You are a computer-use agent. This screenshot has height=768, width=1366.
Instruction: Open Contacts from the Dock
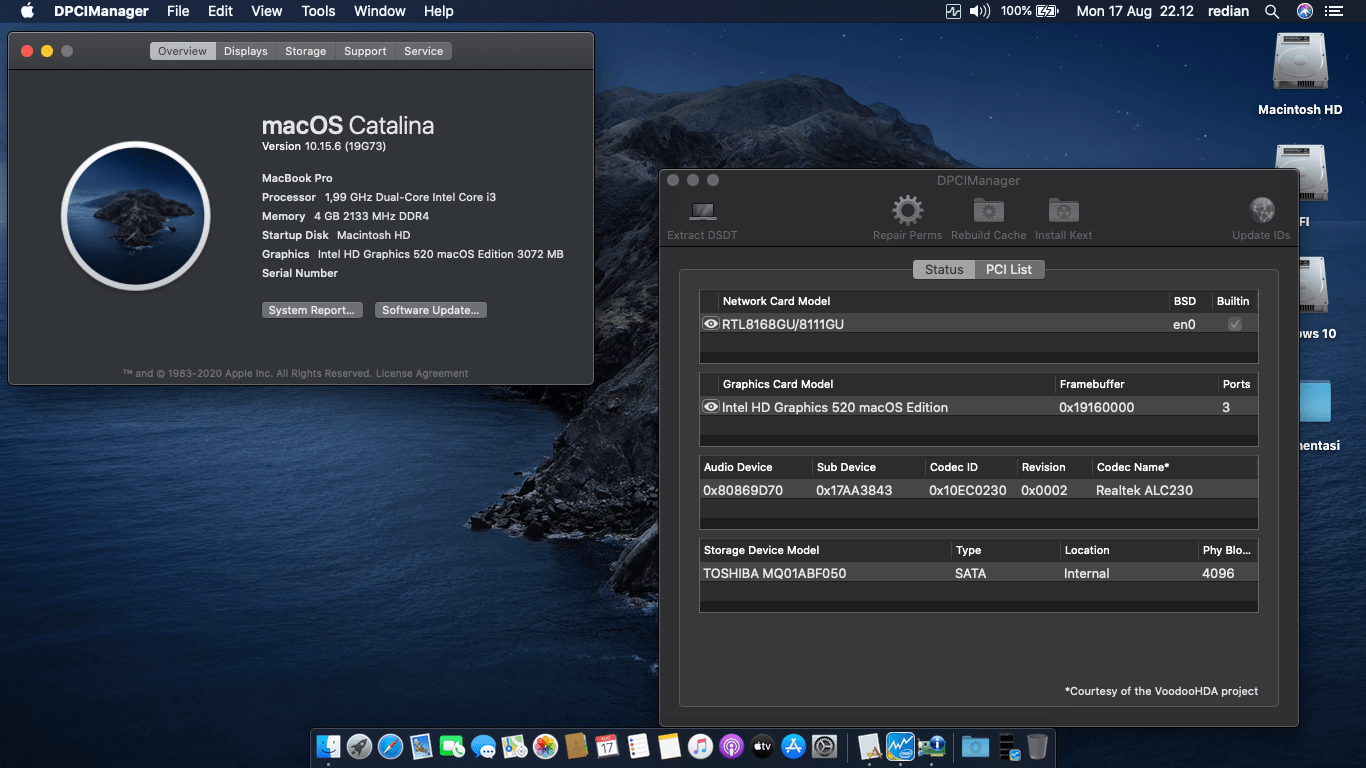tap(576, 746)
